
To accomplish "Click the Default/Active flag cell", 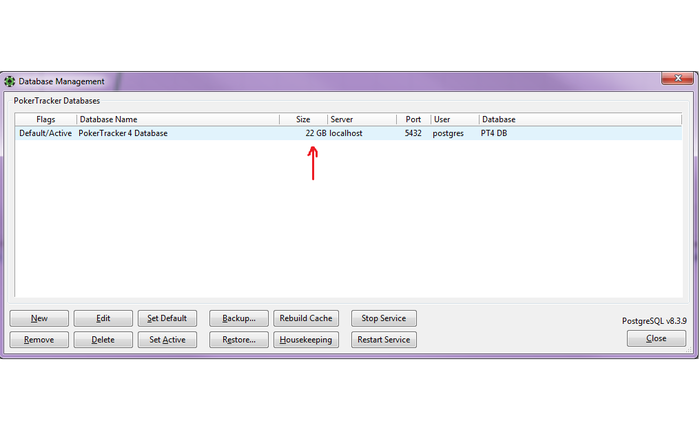I will tap(46, 133).
